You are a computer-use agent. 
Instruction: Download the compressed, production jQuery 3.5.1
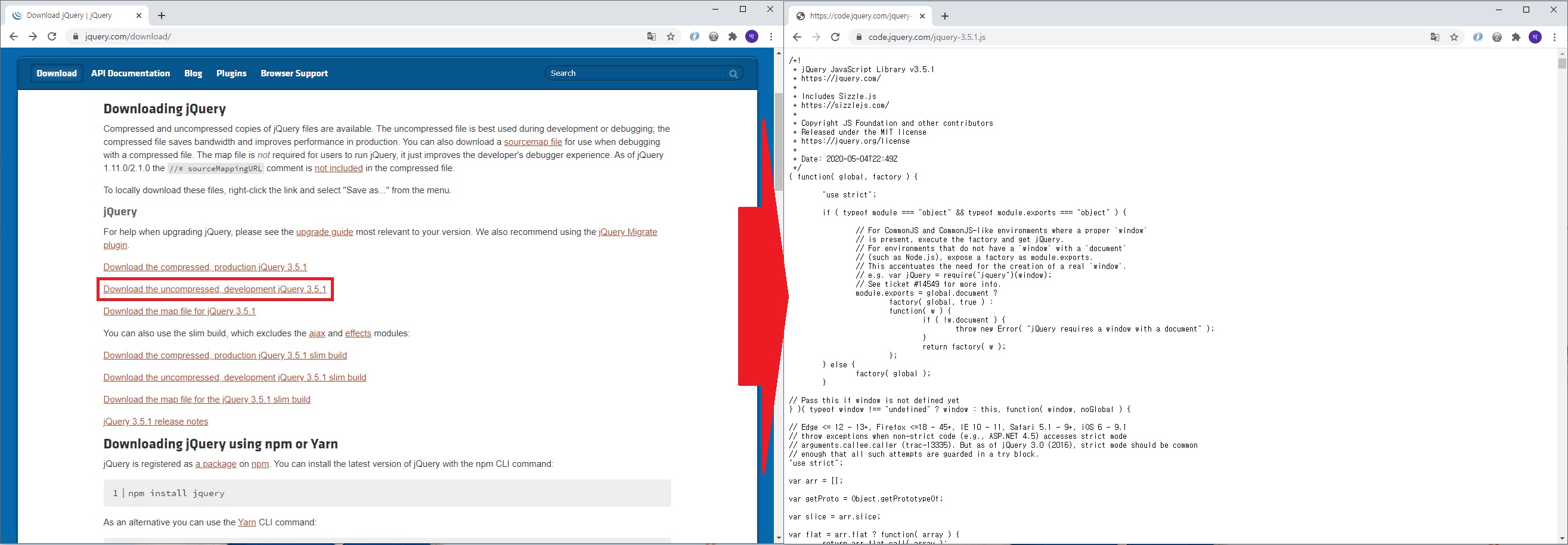click(x=205, y=267)
